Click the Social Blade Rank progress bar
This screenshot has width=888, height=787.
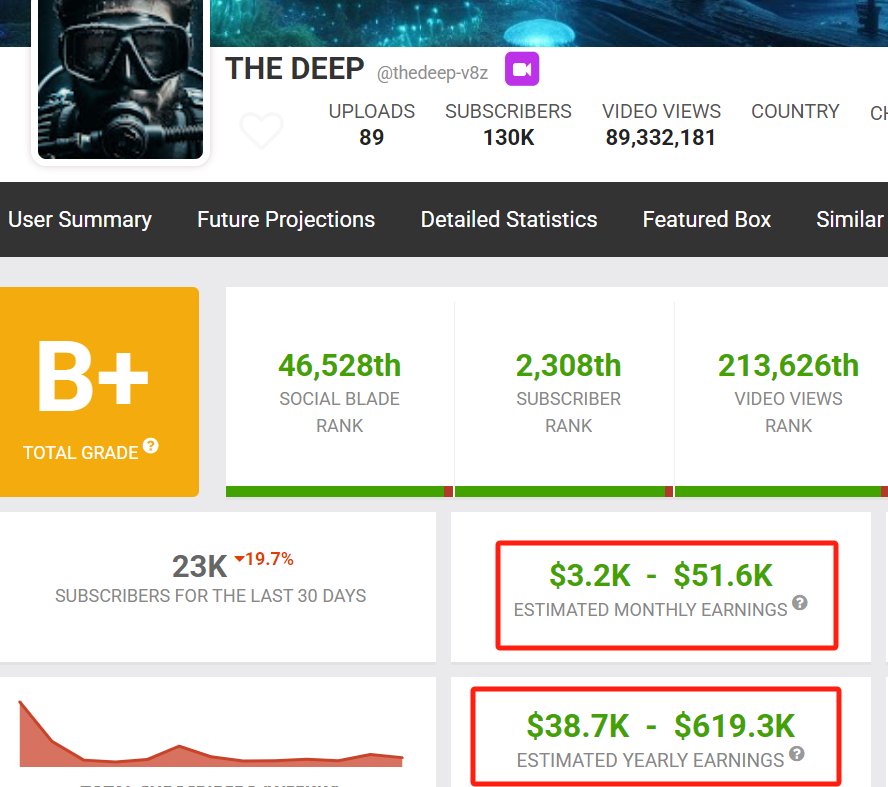point(339,491)
